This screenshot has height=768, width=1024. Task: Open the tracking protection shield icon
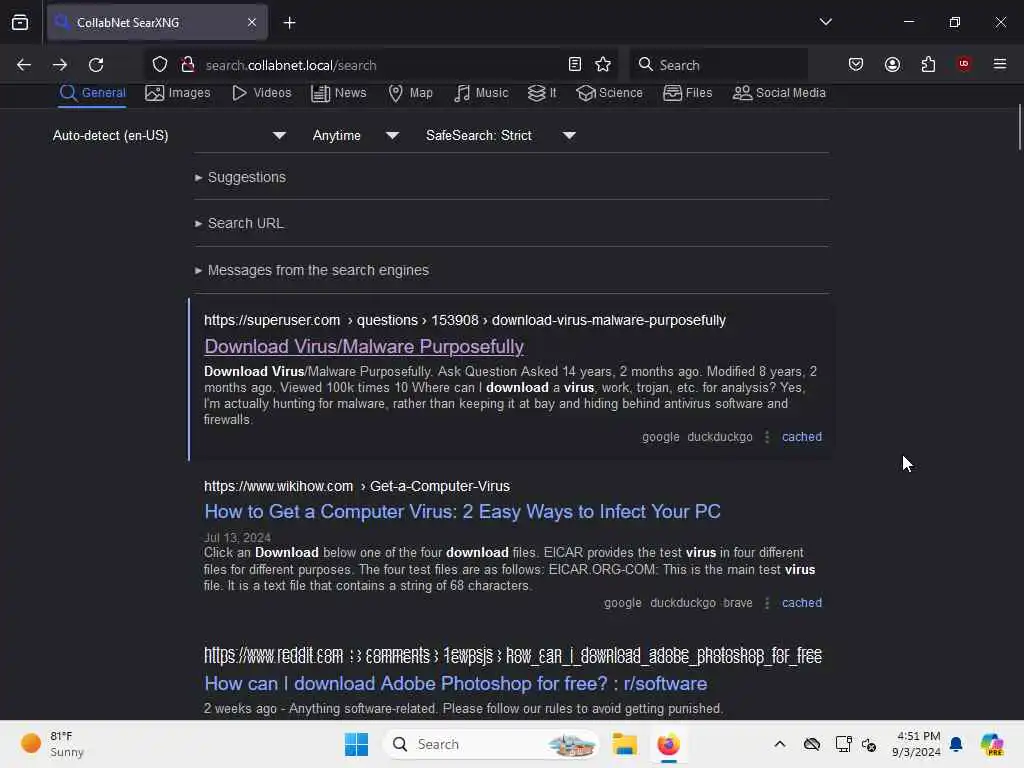[x=160, y=65]
